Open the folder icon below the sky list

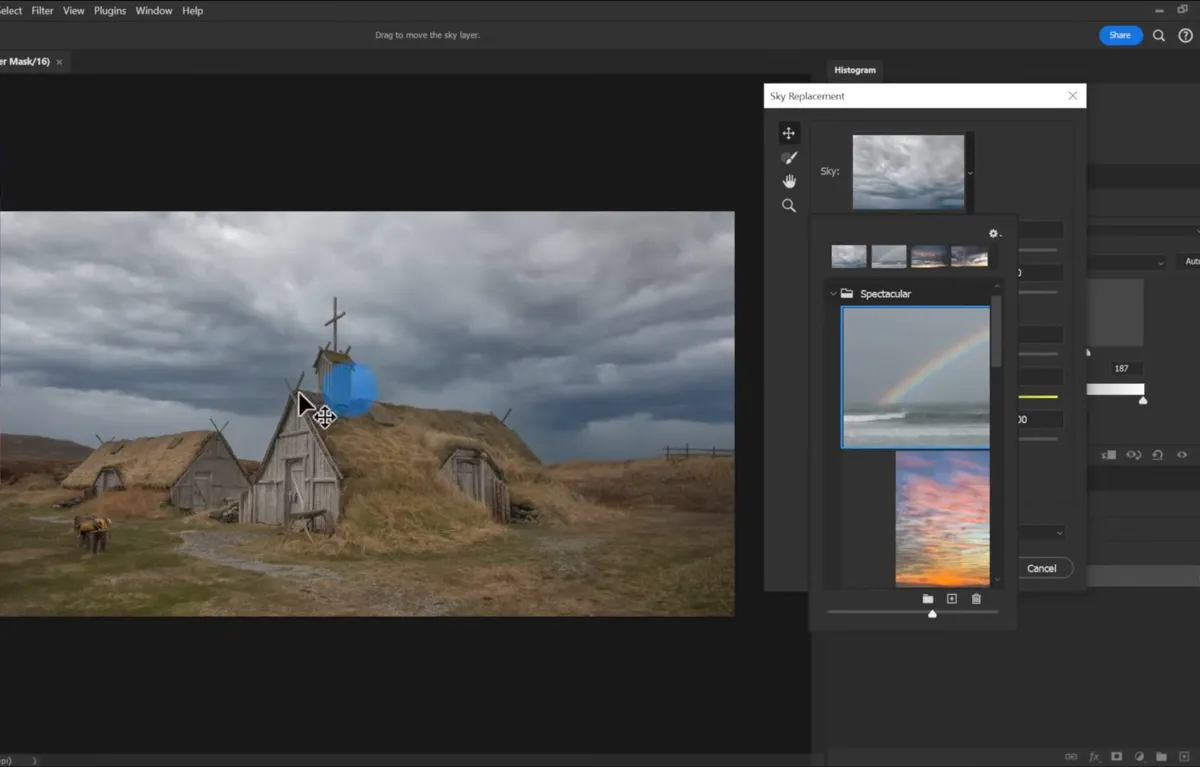(x=927, y=598)
